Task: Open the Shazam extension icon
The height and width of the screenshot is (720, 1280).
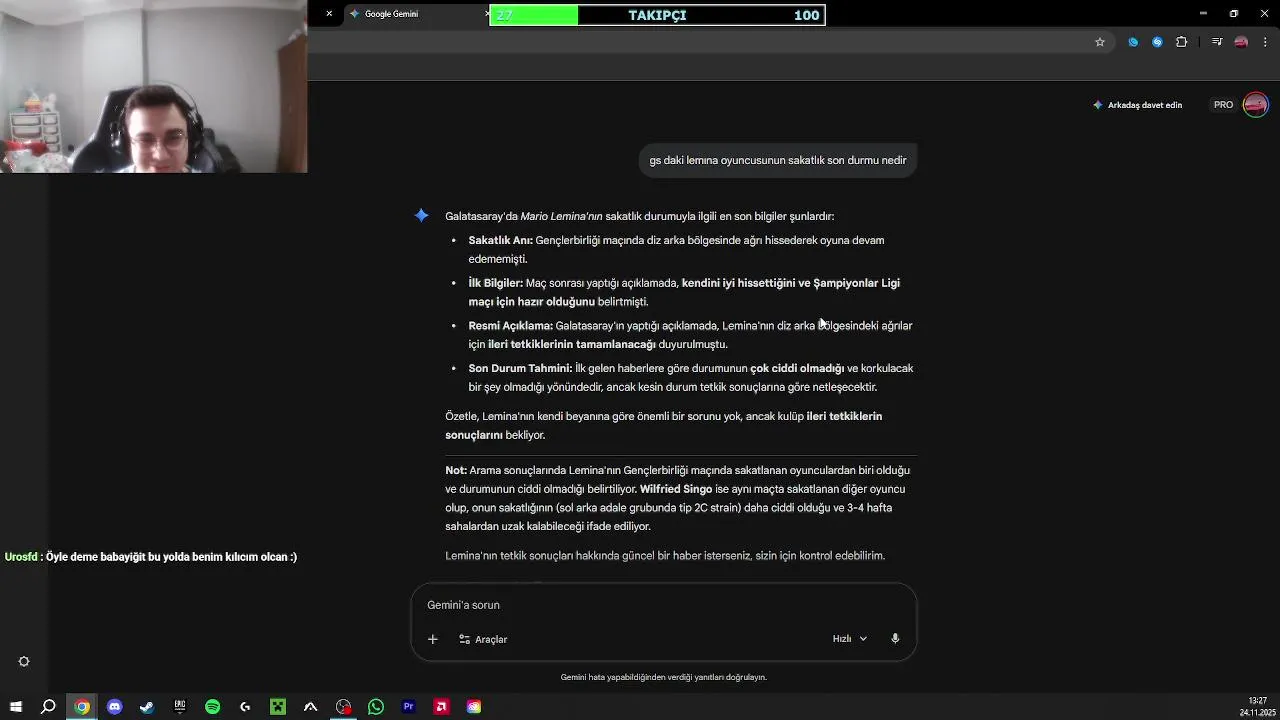Action: click(1157, 42)
